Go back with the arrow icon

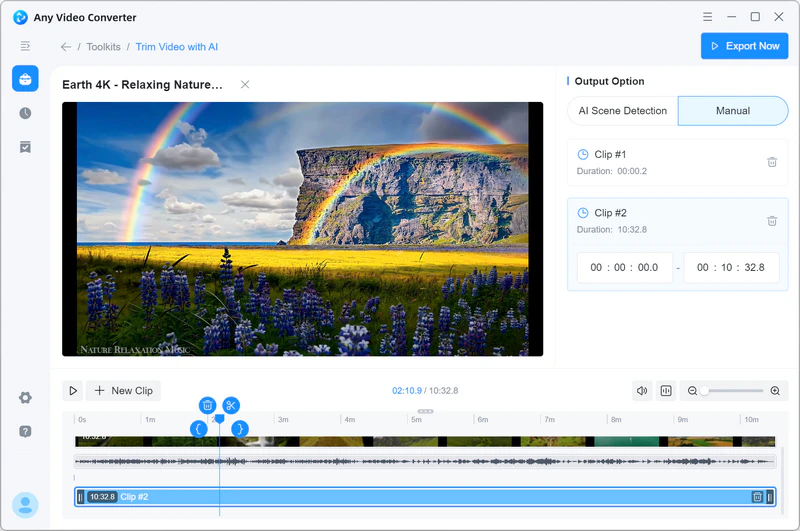click(x=66, y=47)
